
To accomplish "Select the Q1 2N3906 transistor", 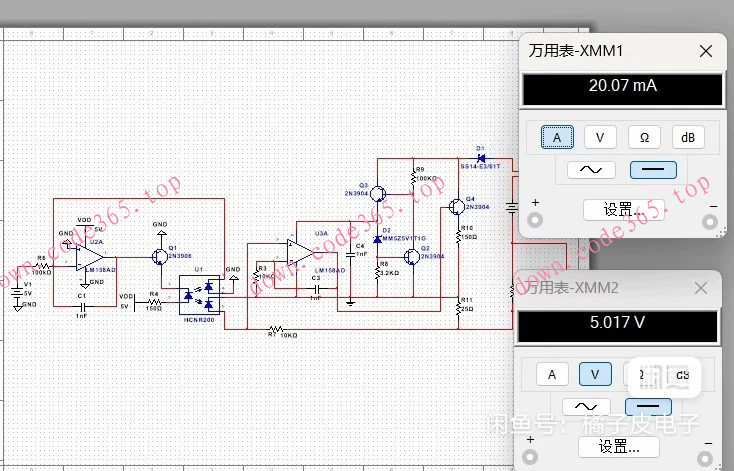I will click(160, 255).
